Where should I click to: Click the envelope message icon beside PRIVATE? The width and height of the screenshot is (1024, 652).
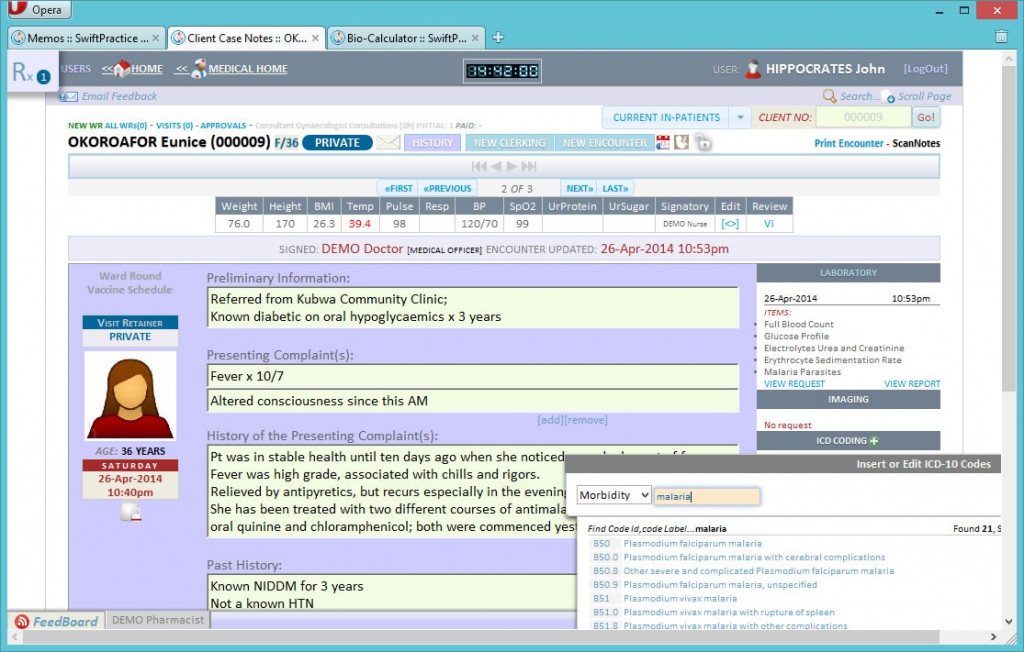click(388, 143)
